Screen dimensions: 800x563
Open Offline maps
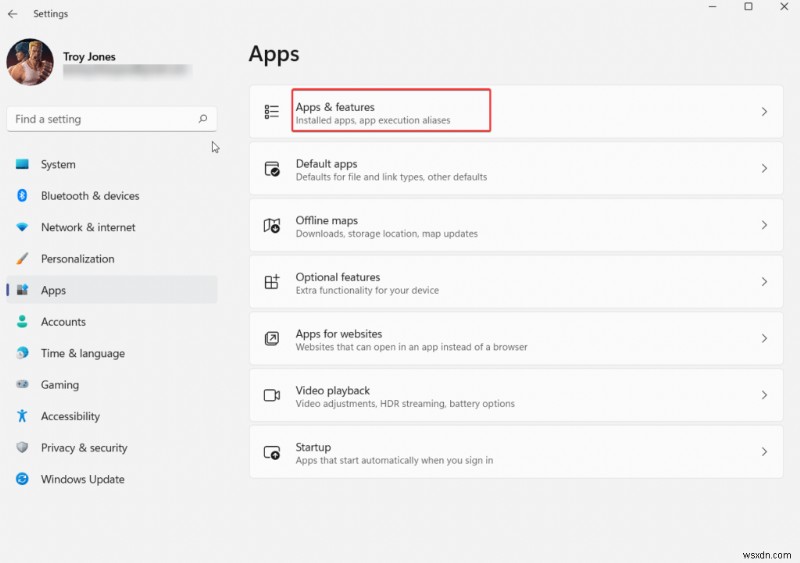[x=516, y=225]
